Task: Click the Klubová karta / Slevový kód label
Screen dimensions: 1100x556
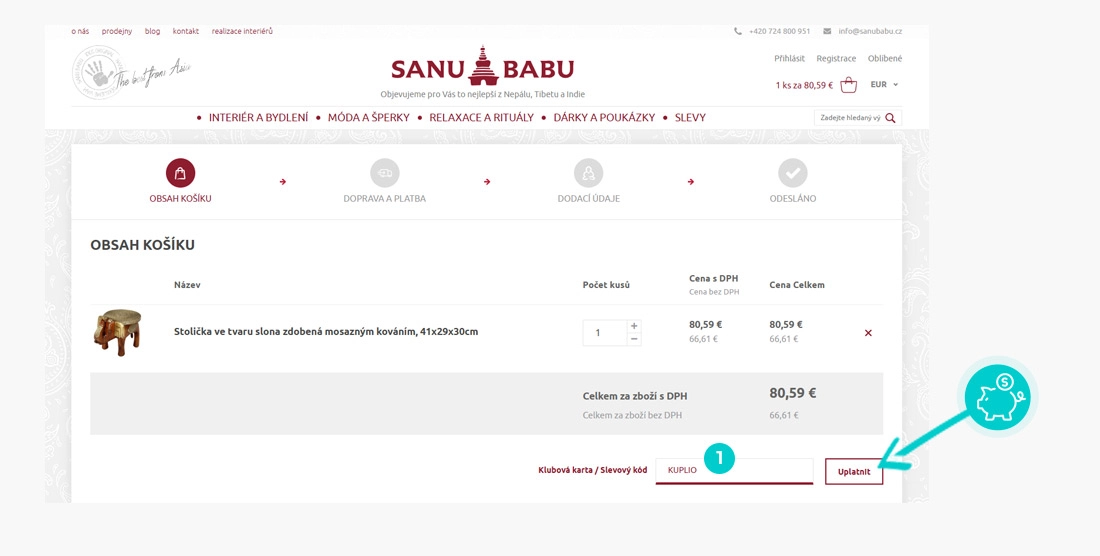Action: coord(593,470)
